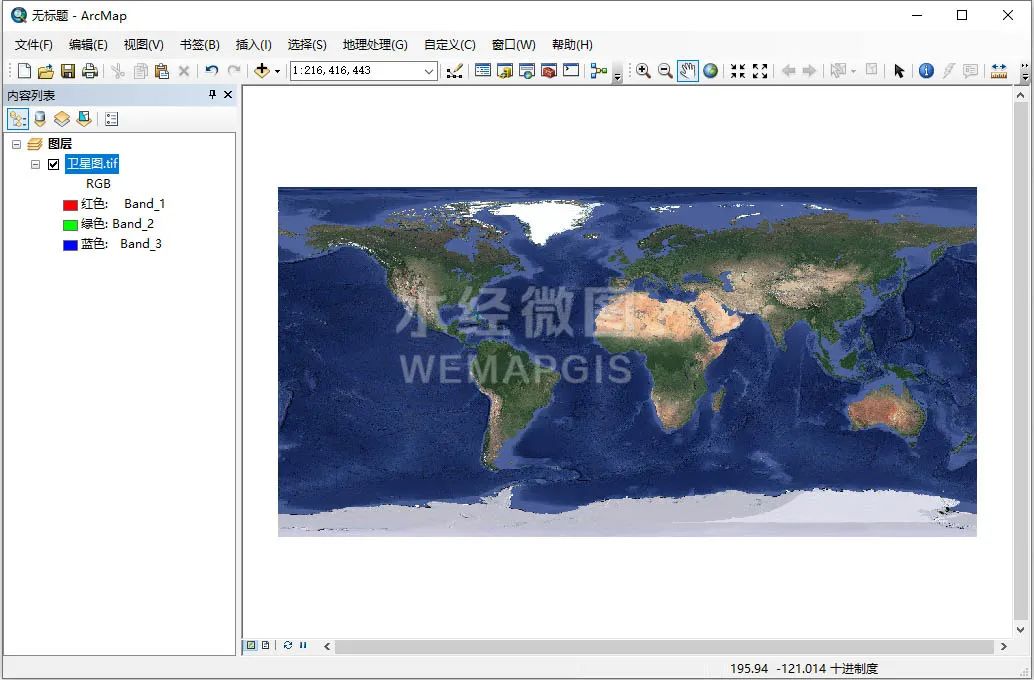Select the Zoom In tool
The height and width of the screenshot is (680, 1034).
644,70
